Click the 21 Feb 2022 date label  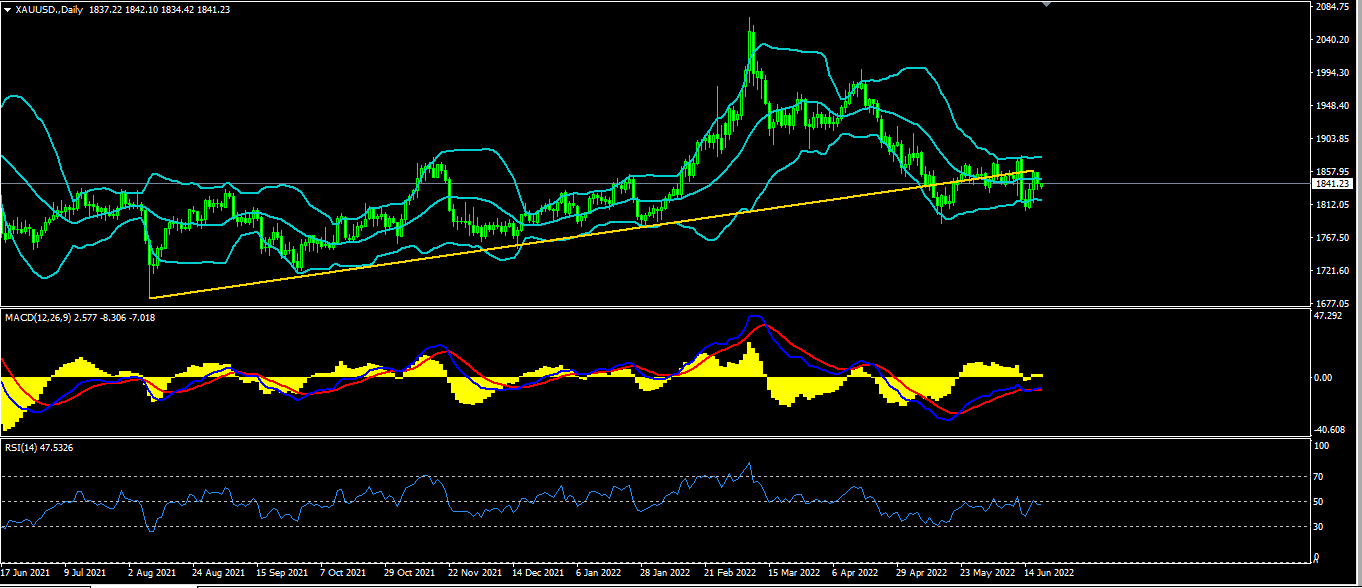click(x=728, y=573)
